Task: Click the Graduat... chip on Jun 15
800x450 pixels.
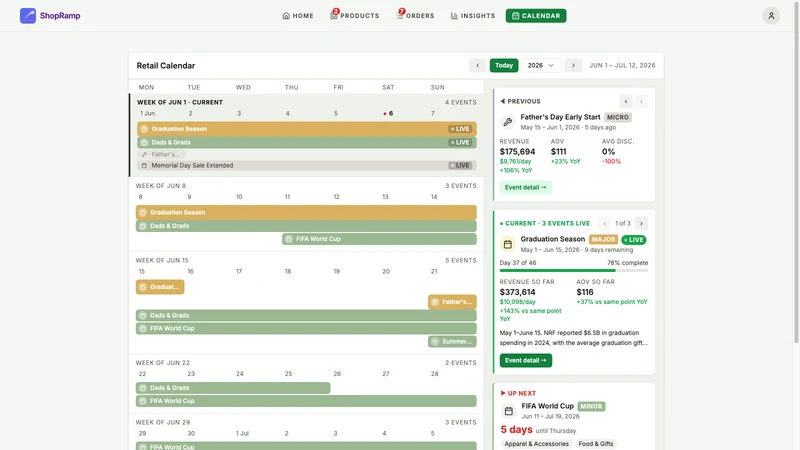Action: [x=160, y=287]
